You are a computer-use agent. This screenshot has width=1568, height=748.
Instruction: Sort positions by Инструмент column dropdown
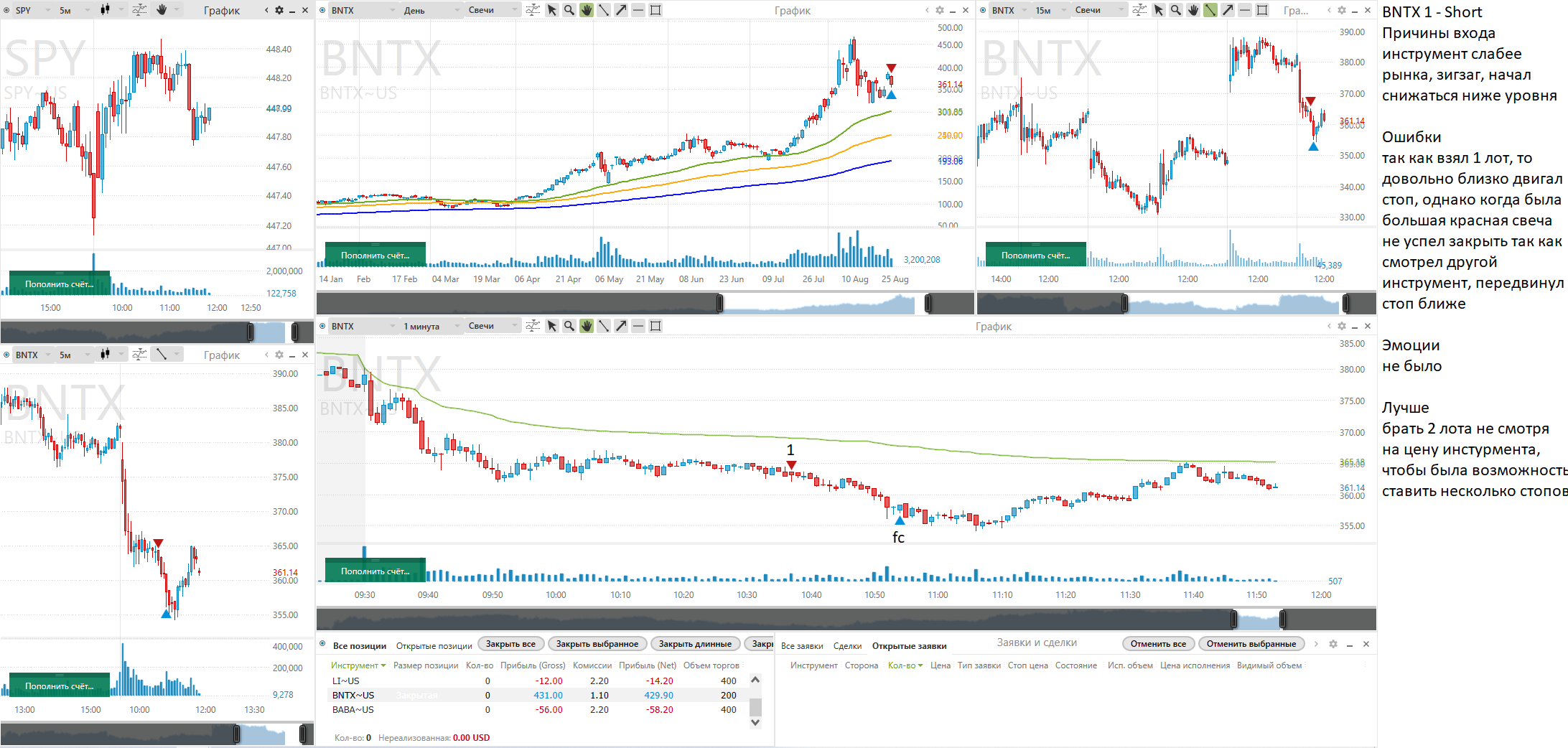pos(358,665)
